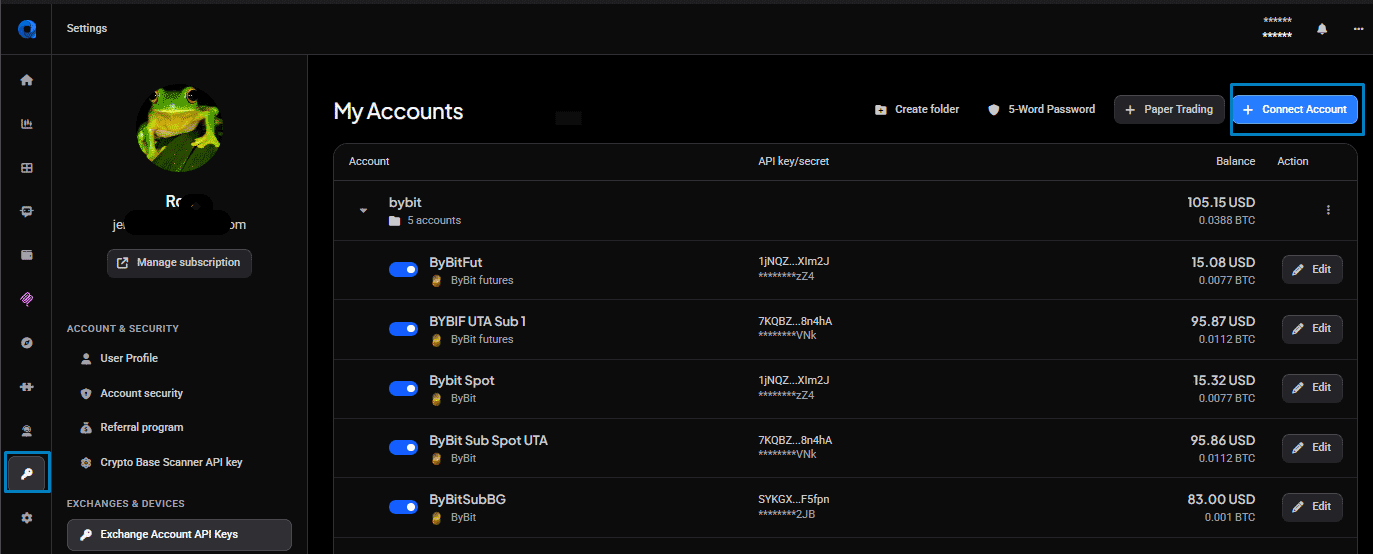Viewport: 1373px width, 554px height.
Task: Edit the ByBitFut account
Action: tap(1312, 269)
